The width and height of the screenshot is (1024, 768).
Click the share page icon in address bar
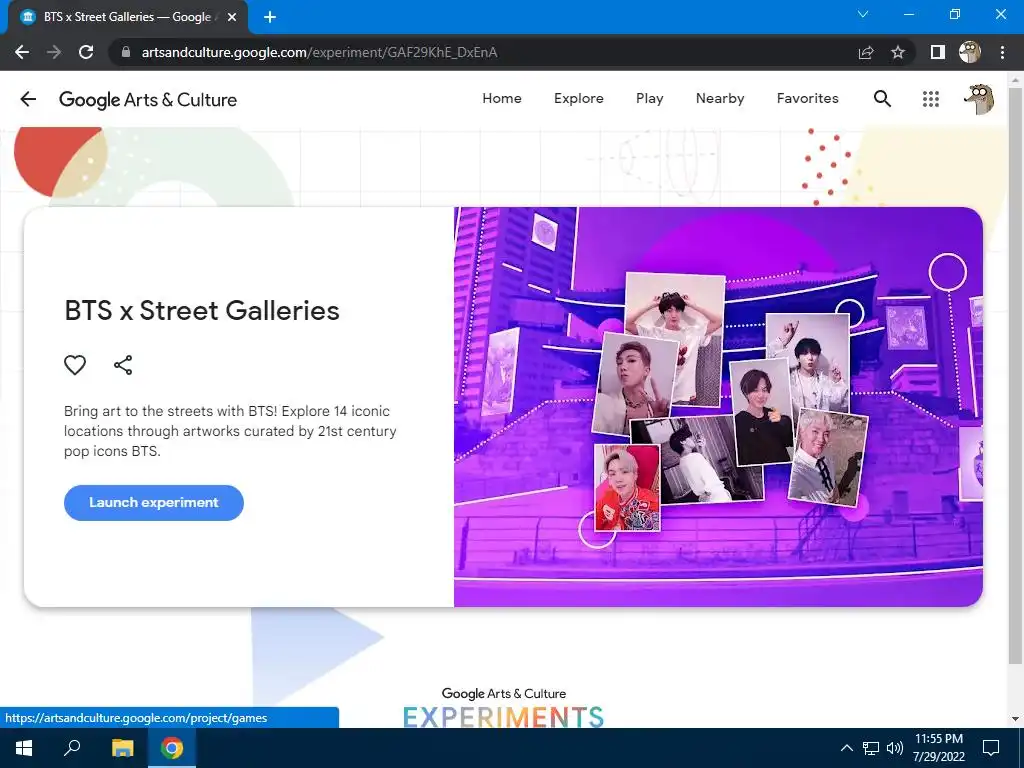pos(866,52)
